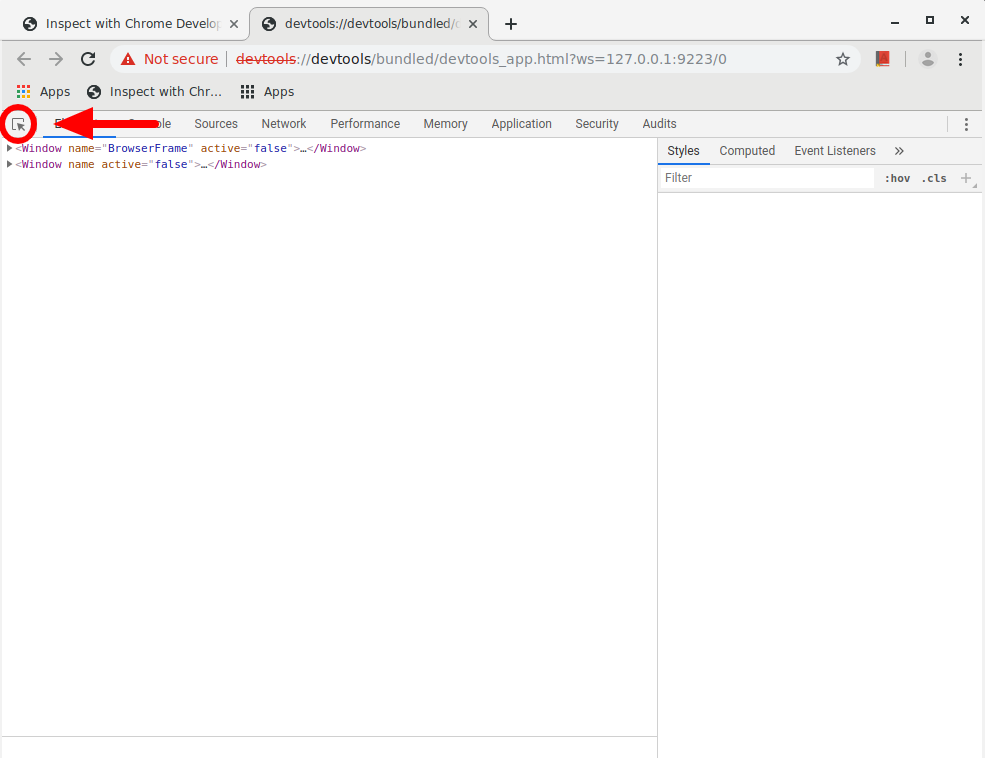Viewport: 985px width, 758px height.
Task: Click the red extension icon in toolbar
Action: 882,59
